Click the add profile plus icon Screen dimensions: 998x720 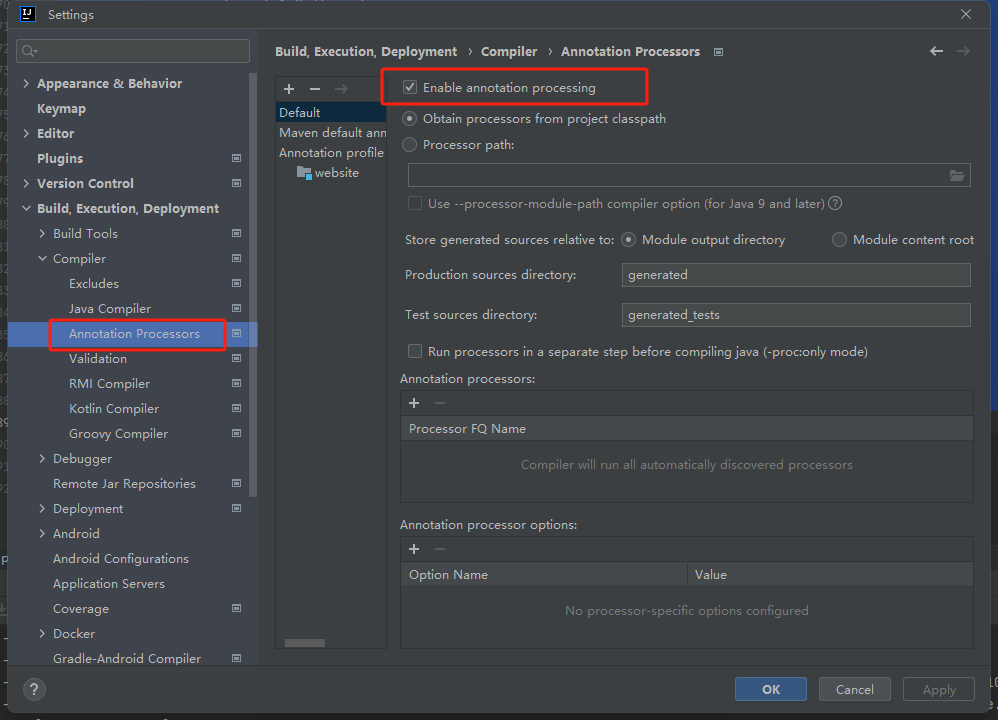click(289, 88)
